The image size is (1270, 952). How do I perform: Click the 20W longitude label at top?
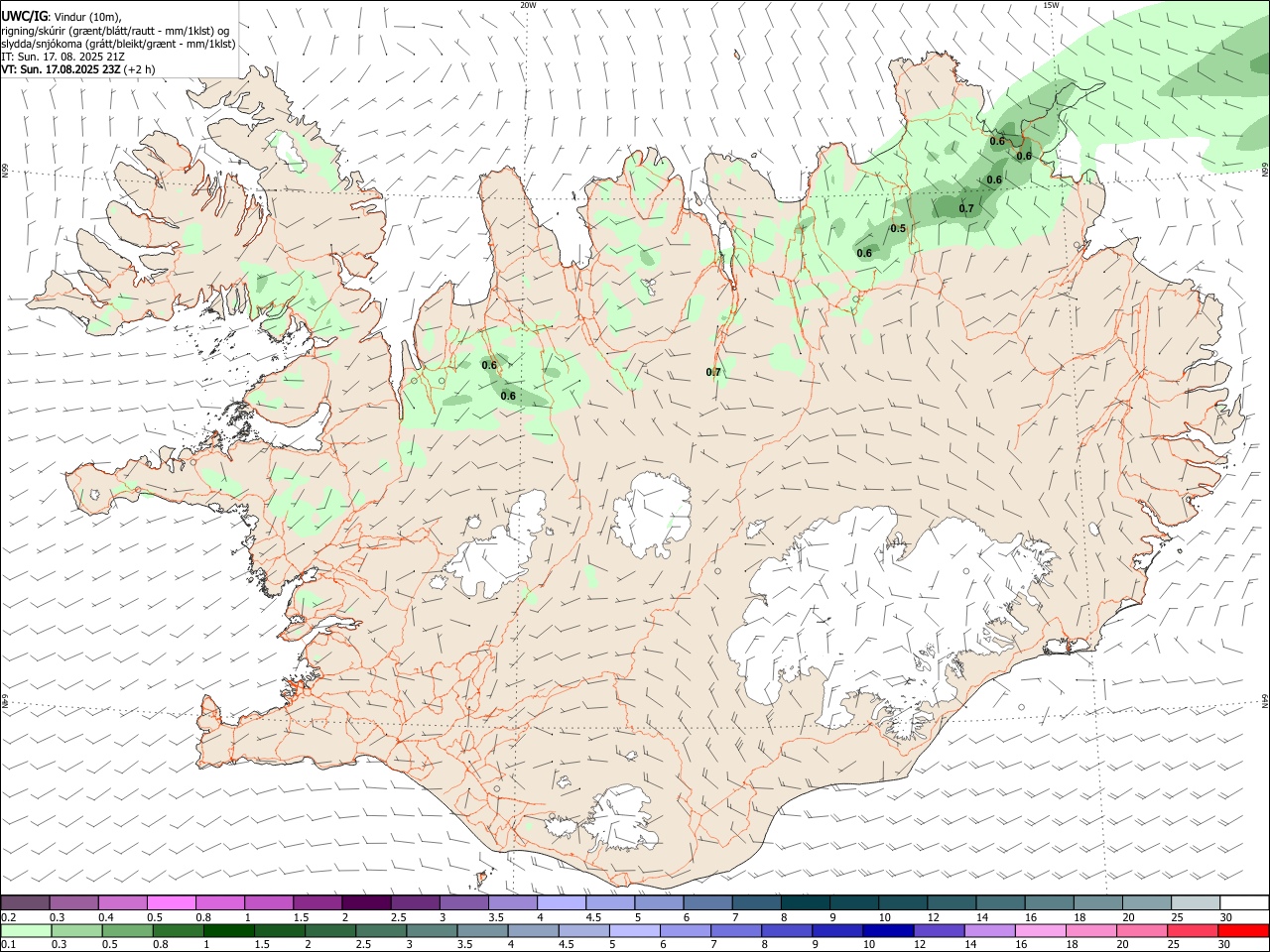pos(528,5)
